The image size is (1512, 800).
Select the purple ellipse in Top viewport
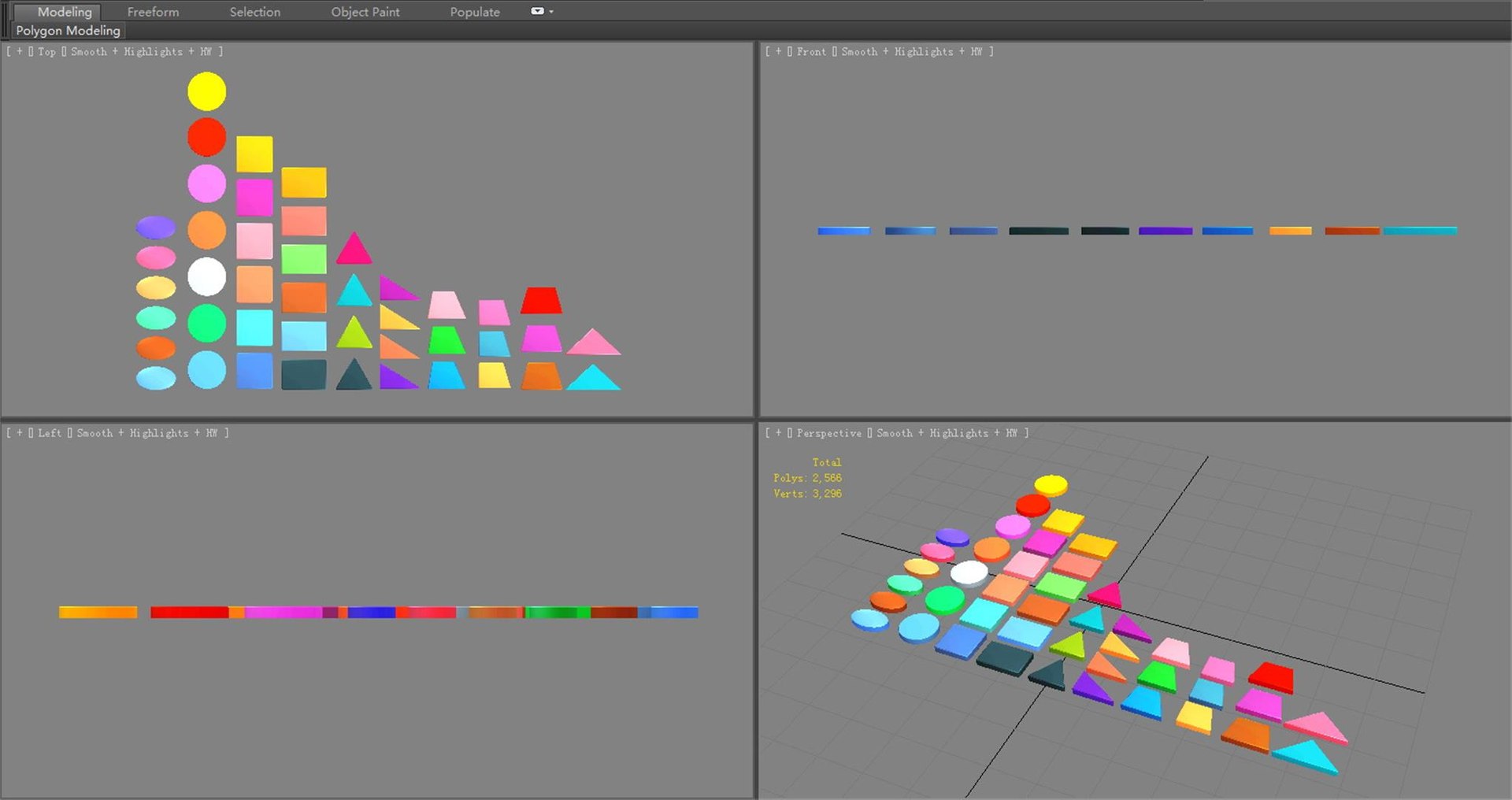coord(156,228)
